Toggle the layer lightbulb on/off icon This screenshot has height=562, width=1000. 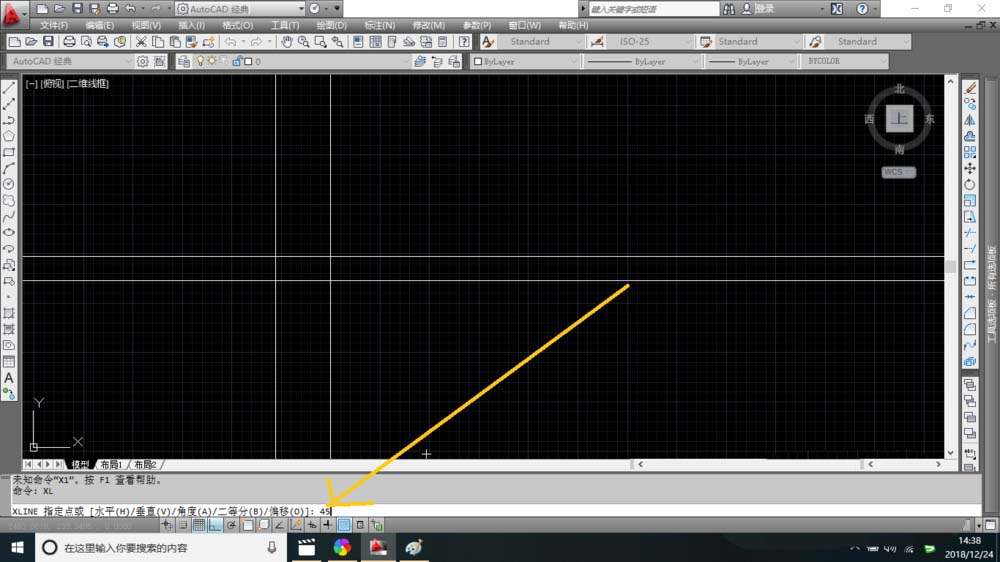pyautogui.click(x=200, y=61)
